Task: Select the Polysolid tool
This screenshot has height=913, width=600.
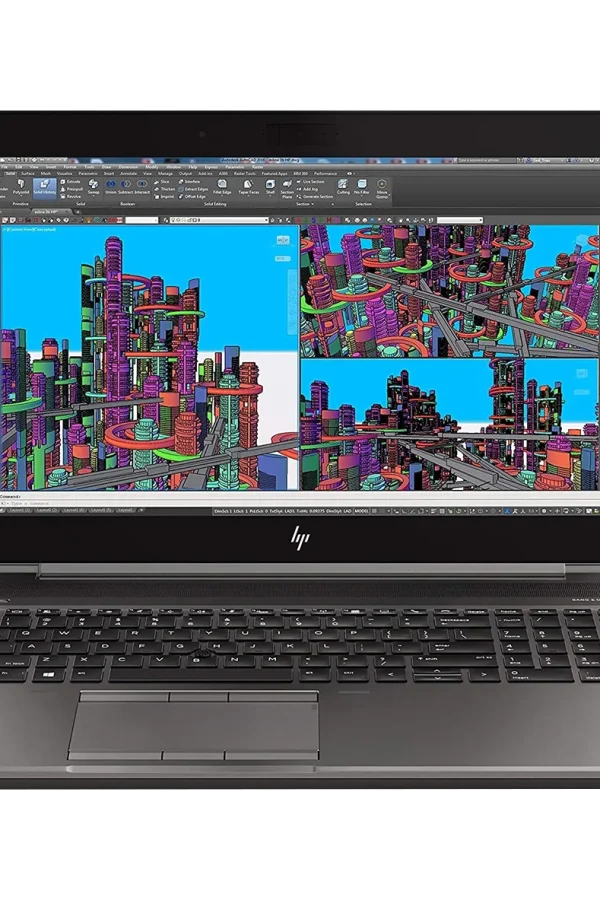Action: 21,186
